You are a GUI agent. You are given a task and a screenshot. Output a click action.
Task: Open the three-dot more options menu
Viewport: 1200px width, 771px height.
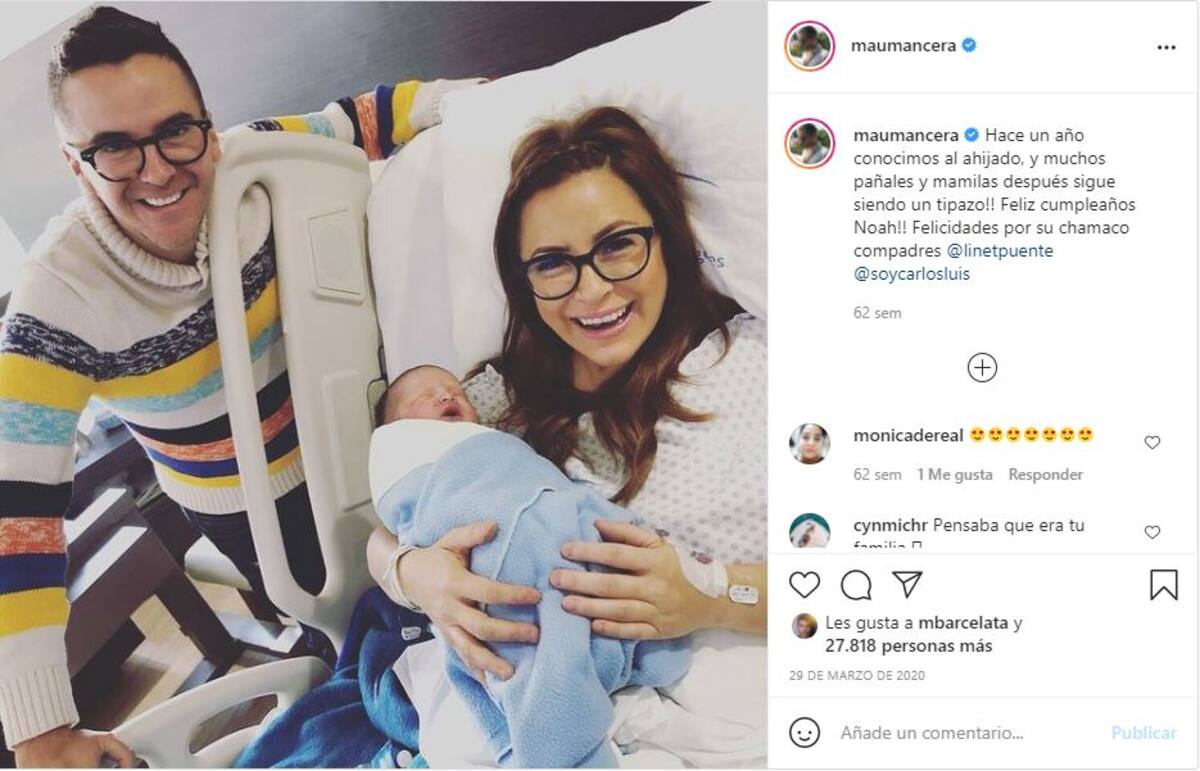coord(1166,47)
